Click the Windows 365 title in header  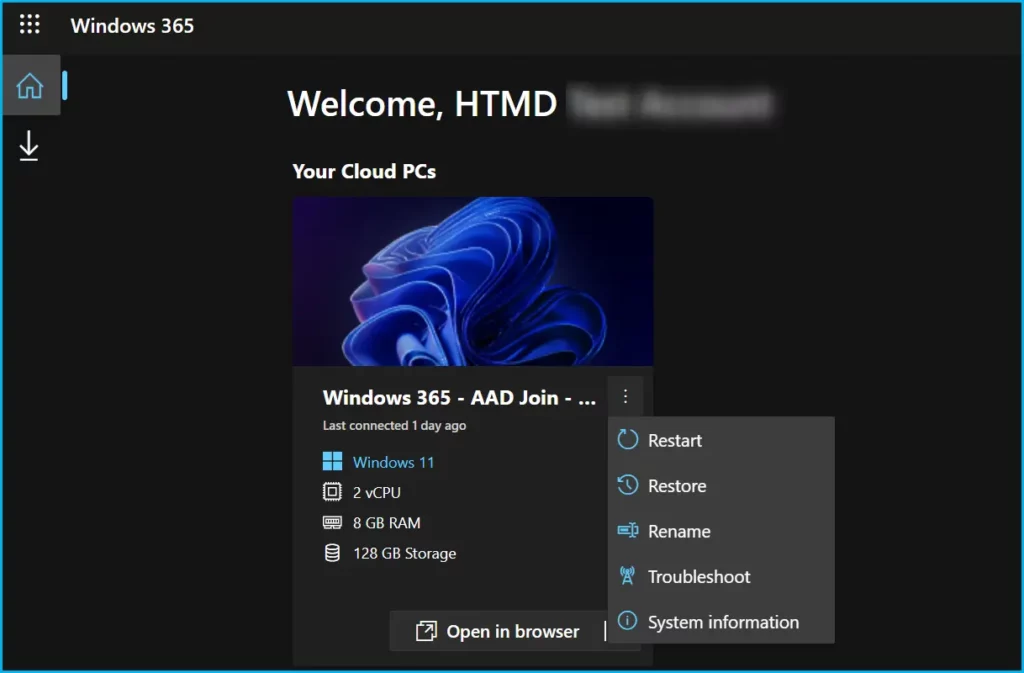click(132, 26)
